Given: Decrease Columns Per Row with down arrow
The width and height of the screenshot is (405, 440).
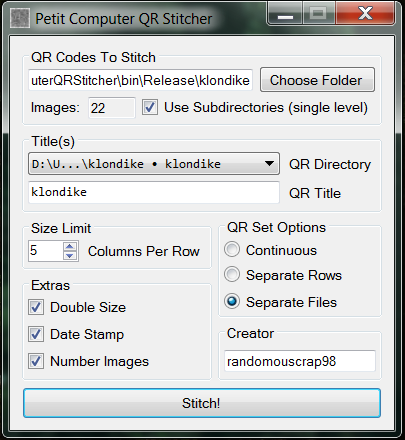Looking at the screenshot, I should pos(70,255).
